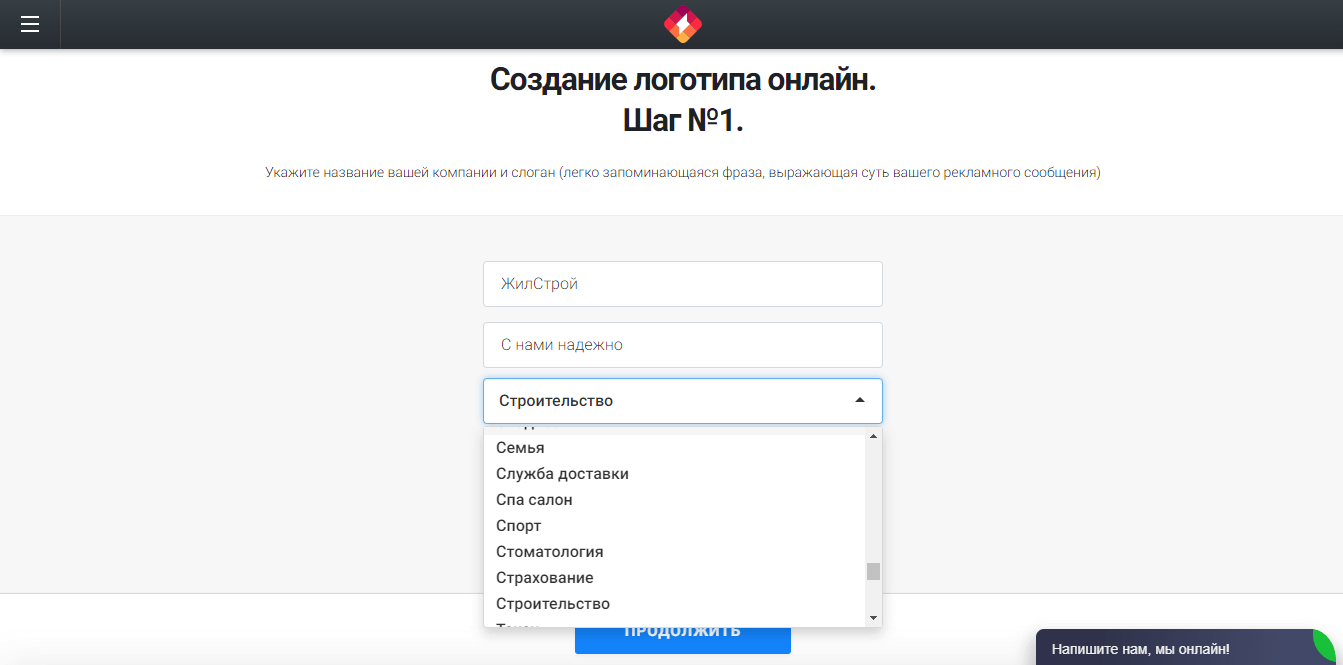
Task: Click the dropdown list scrollbar thumb
Action: pyautogui.click(x=873, y=571)
